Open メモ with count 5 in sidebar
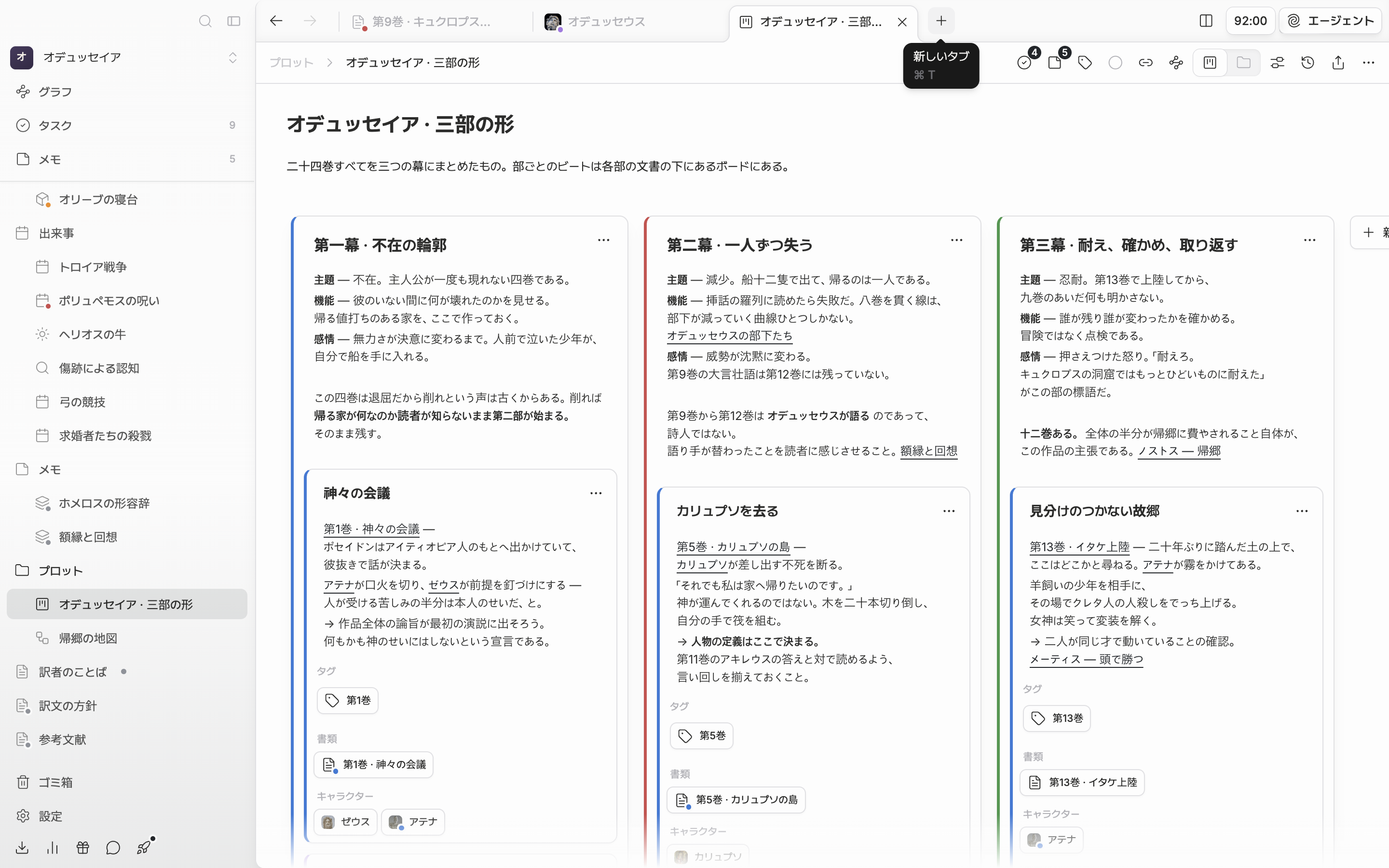1389x868 pixels. (x=127, y=159)
